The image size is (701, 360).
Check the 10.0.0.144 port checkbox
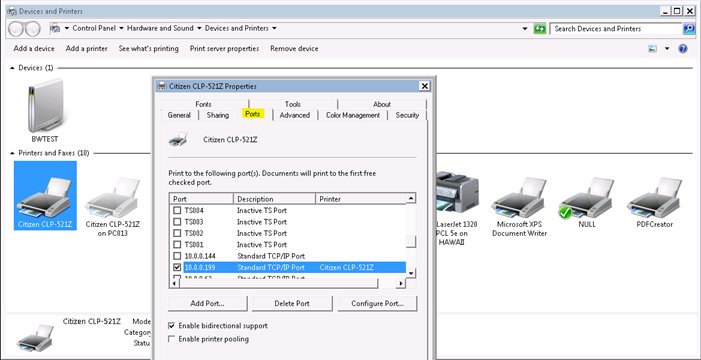[x=177, y=256]
